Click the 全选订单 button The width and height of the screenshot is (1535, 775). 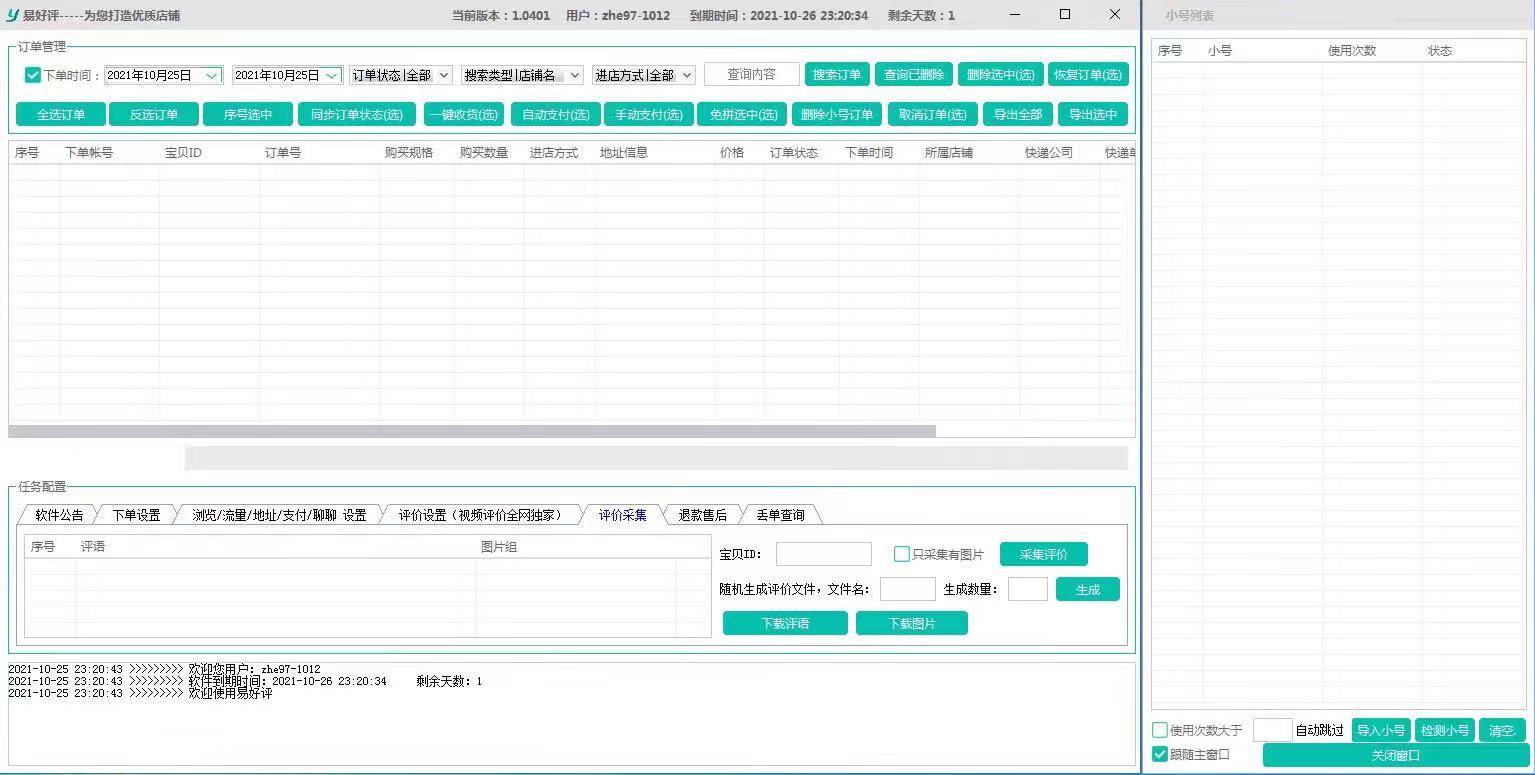61,114
